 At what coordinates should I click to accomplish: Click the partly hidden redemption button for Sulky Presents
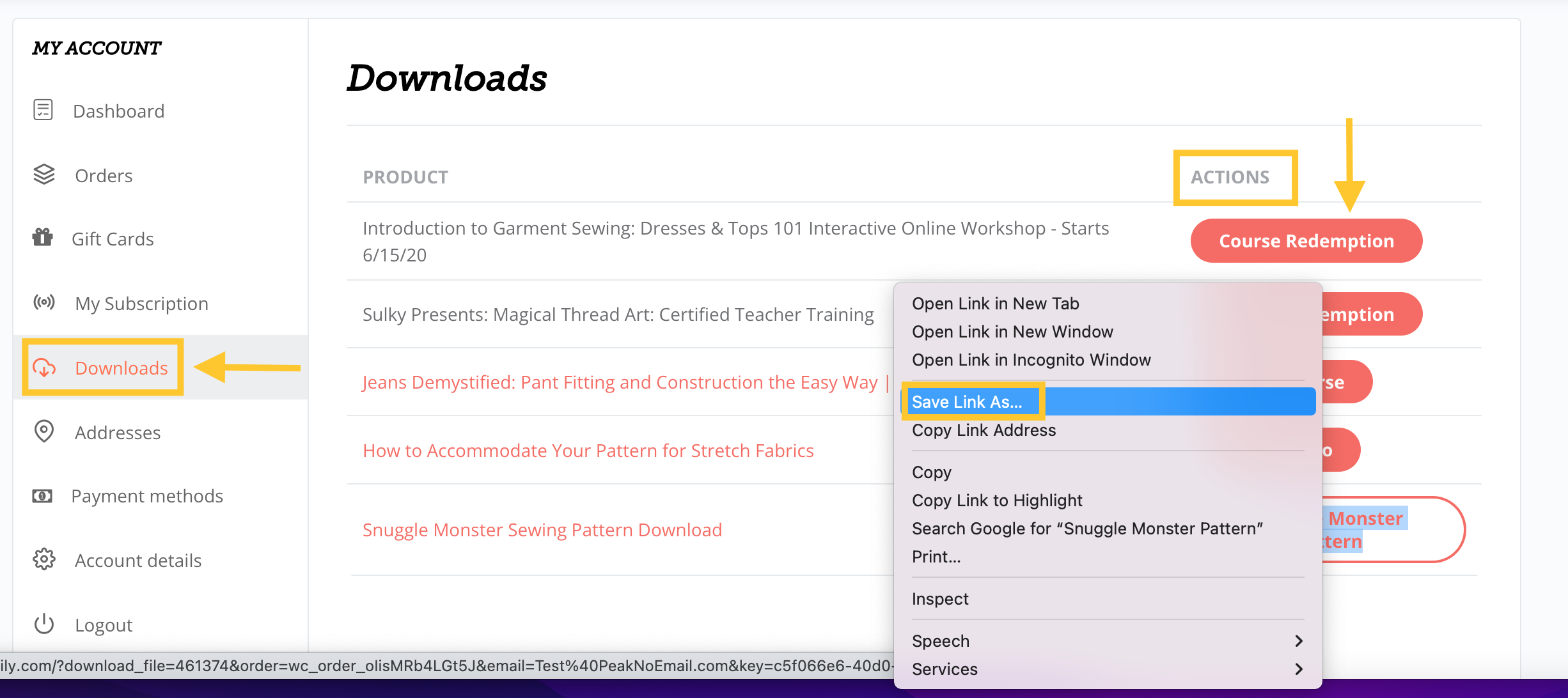[1372, 314]
